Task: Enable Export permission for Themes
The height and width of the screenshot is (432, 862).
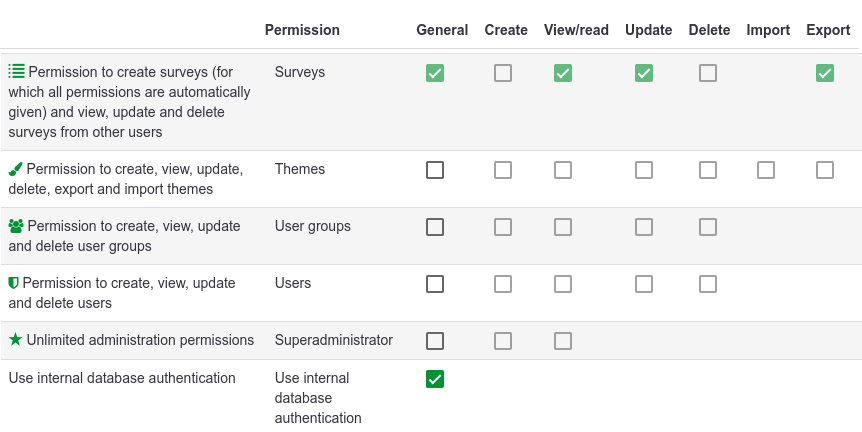Action: (x=825, y=170)
